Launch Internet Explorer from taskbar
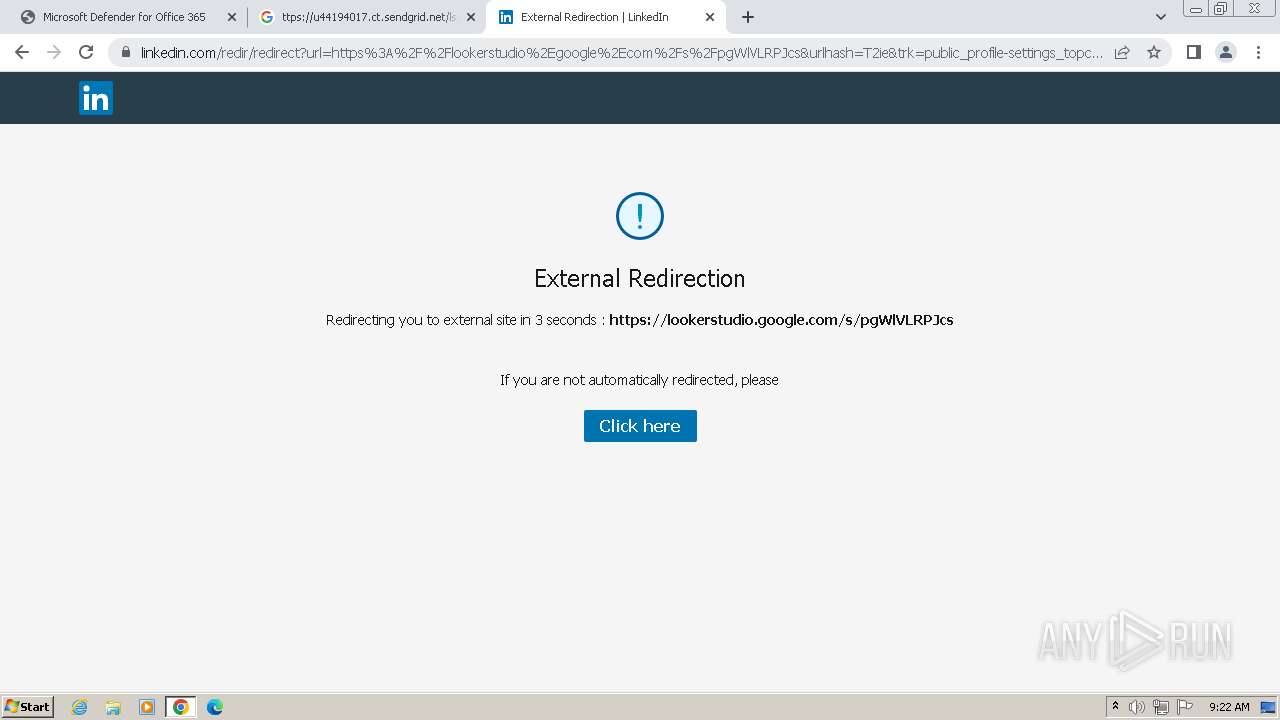This screenshot has height=720, width=1280. (80, 707)
